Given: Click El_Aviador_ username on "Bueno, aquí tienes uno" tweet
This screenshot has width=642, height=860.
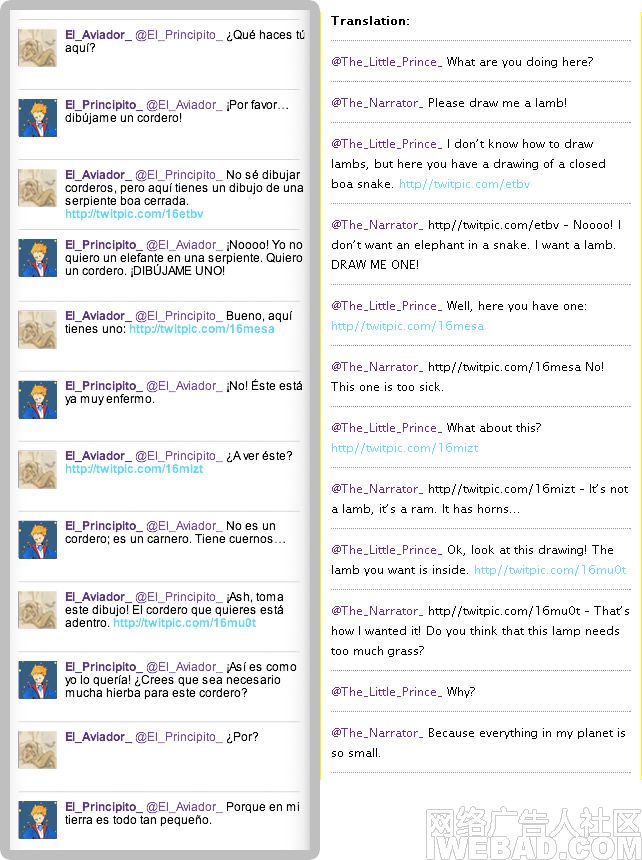Looking at the screenshot, I should 98,316.
